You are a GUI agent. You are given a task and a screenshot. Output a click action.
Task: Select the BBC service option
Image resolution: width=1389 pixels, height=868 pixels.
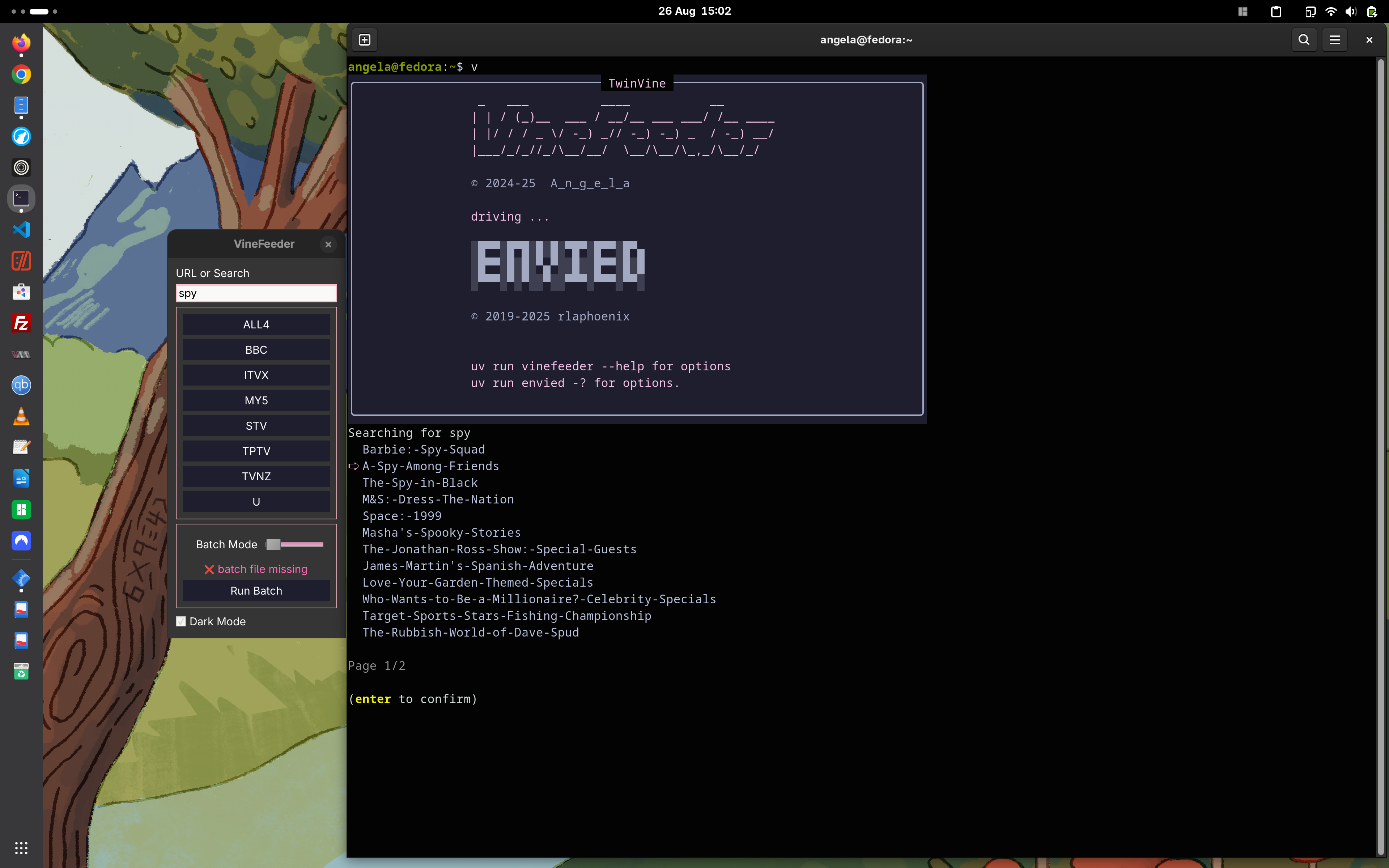pos(256,350)
